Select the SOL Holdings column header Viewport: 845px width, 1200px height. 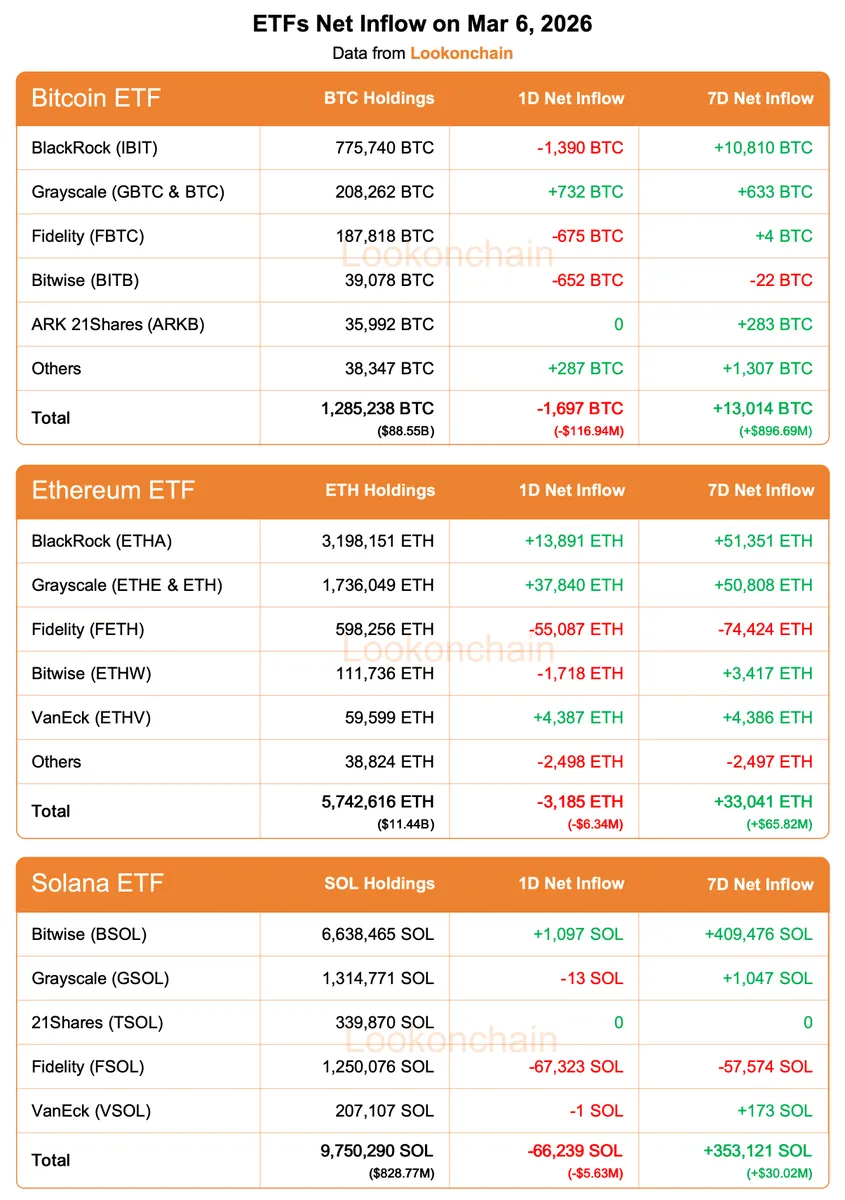point(379,883)
